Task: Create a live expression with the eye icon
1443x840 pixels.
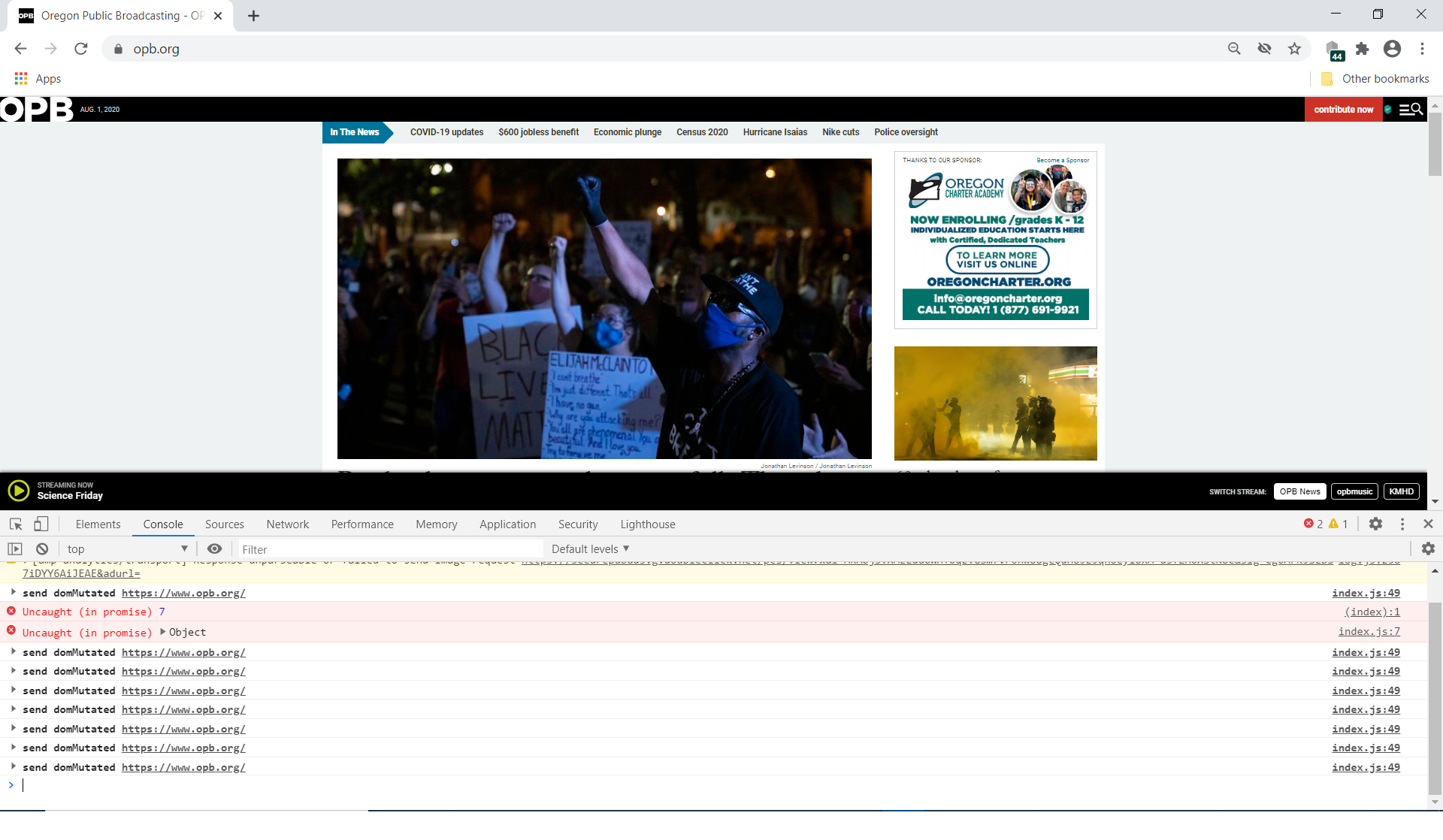Action: click(x=214, y=549)
